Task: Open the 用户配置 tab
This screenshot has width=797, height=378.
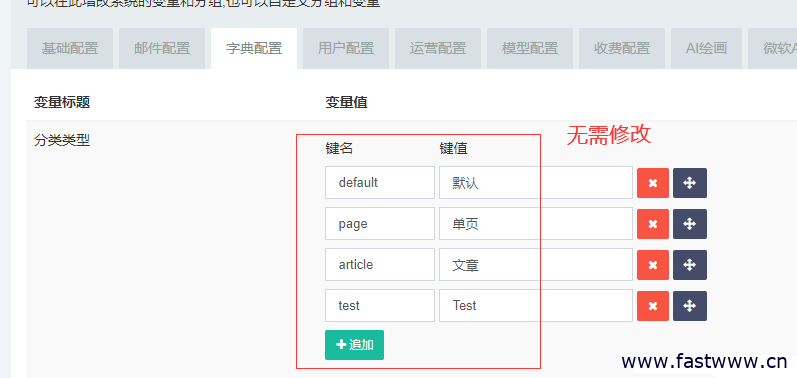Action: click(346, 48)
